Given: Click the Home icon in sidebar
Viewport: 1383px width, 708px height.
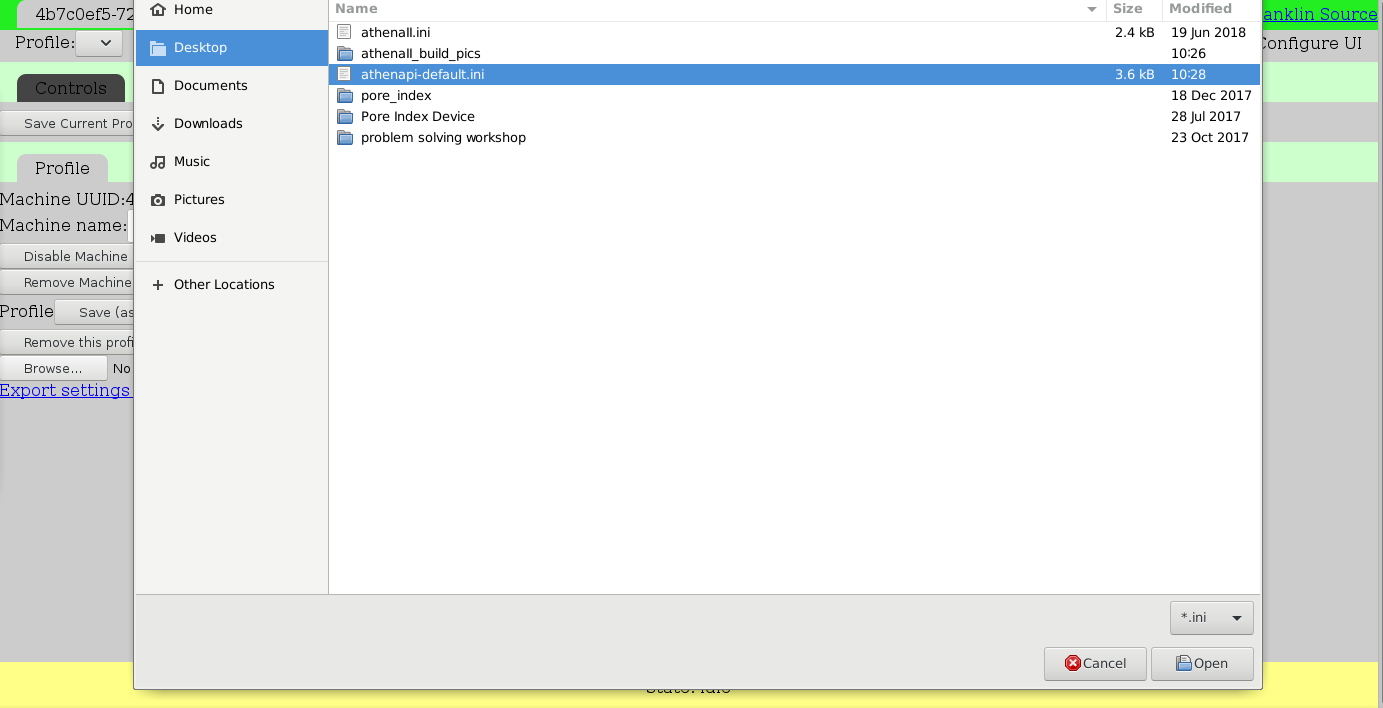Looking at the screenshot, I should [158, 10].
